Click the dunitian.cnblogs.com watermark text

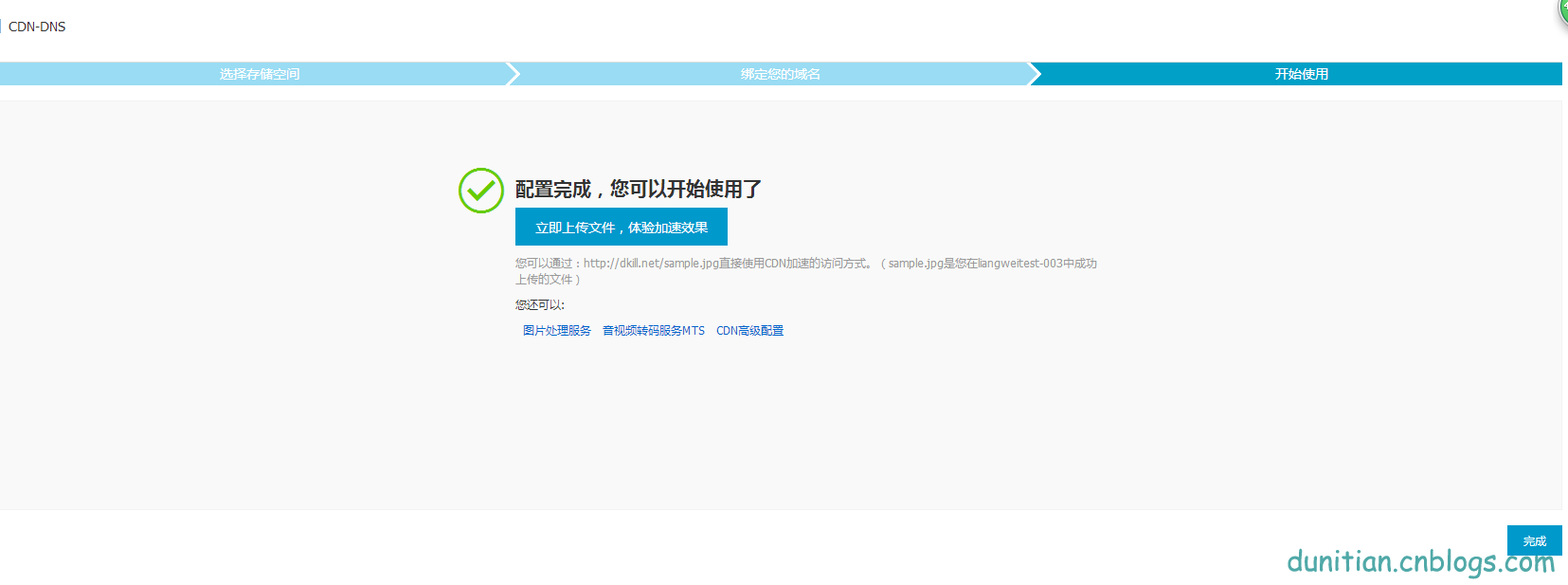click(1420, 561)
